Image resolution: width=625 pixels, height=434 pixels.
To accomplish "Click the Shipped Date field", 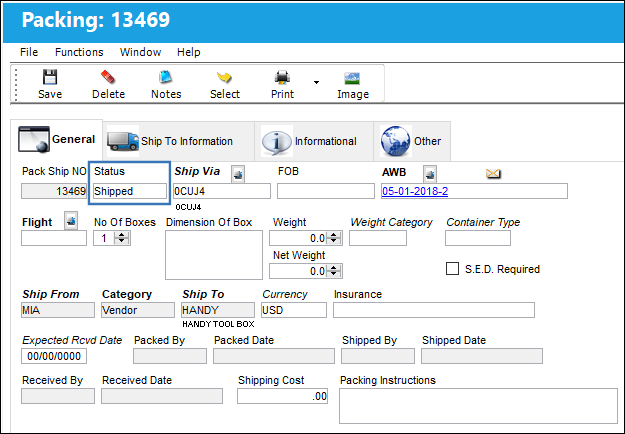I will point(482,356).
